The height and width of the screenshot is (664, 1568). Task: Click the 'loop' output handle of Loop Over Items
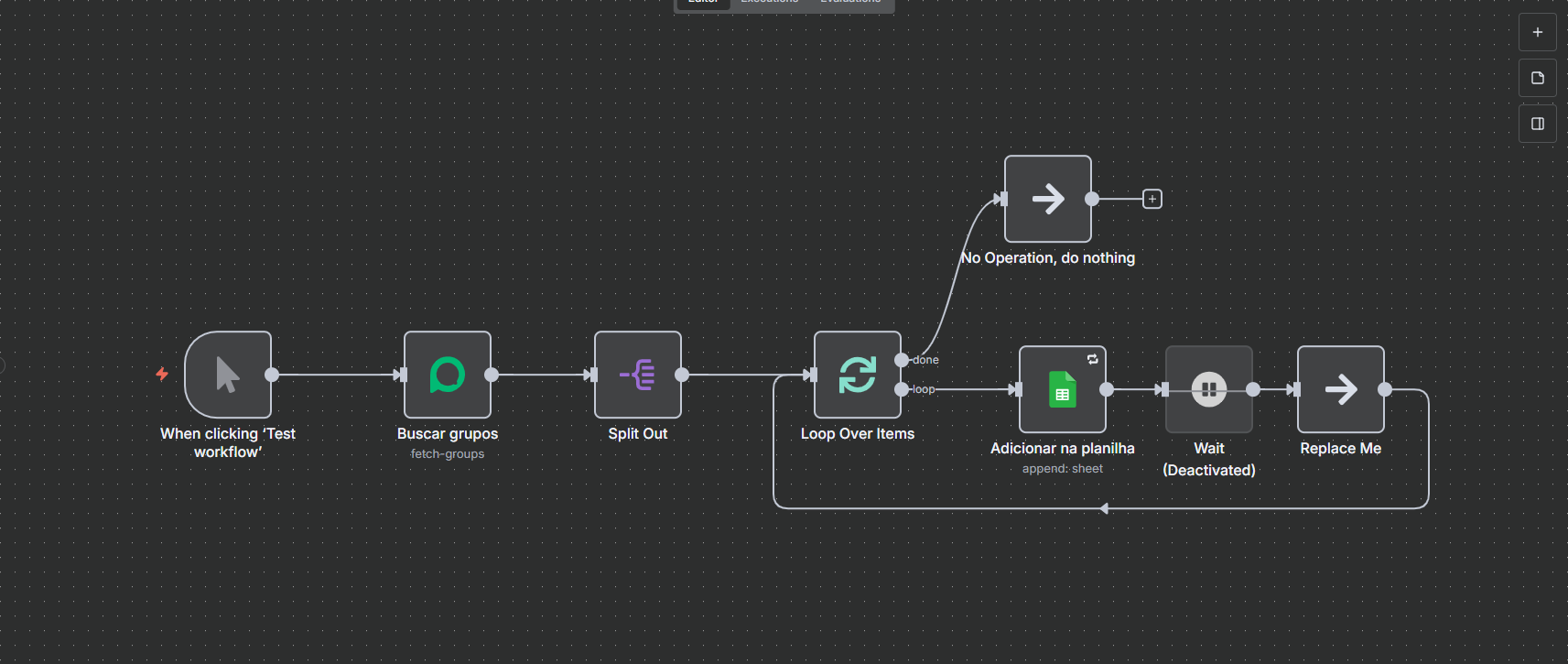click(x=902, y=389)
